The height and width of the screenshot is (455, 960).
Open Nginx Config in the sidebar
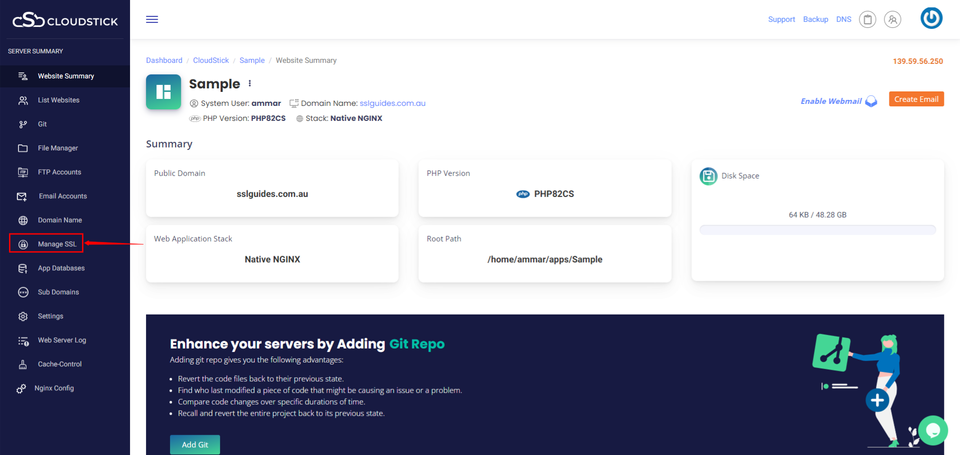[x=53, y=388]
